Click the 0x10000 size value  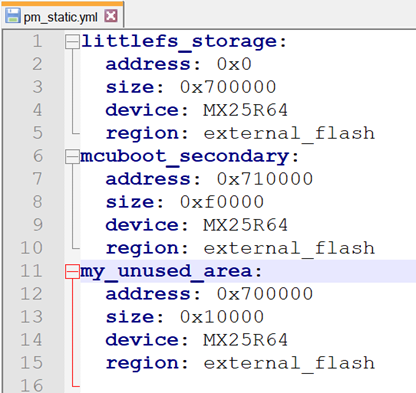222,317
